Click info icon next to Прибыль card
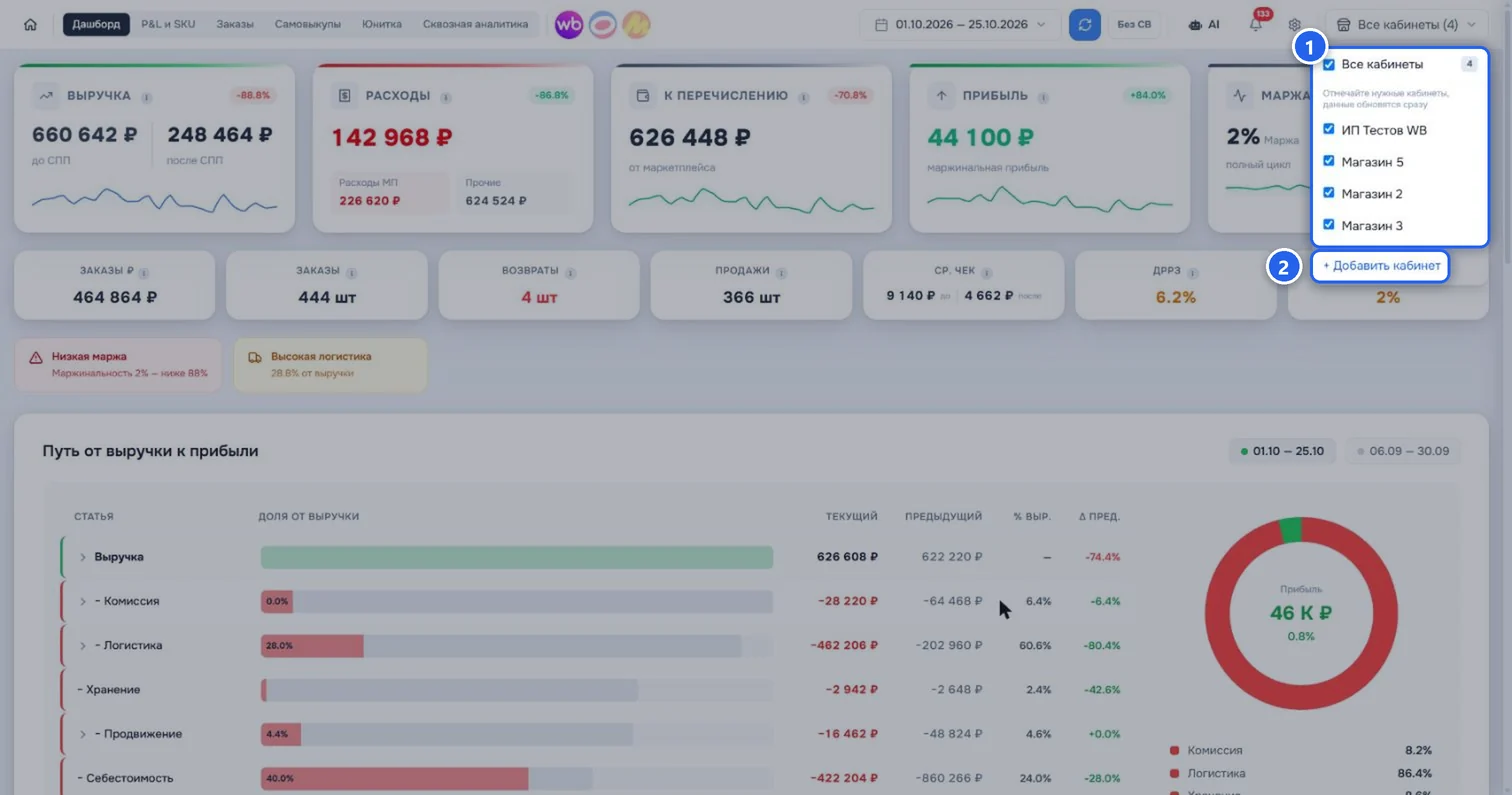The image size is (1512, 795). (x=1043, y=97)
